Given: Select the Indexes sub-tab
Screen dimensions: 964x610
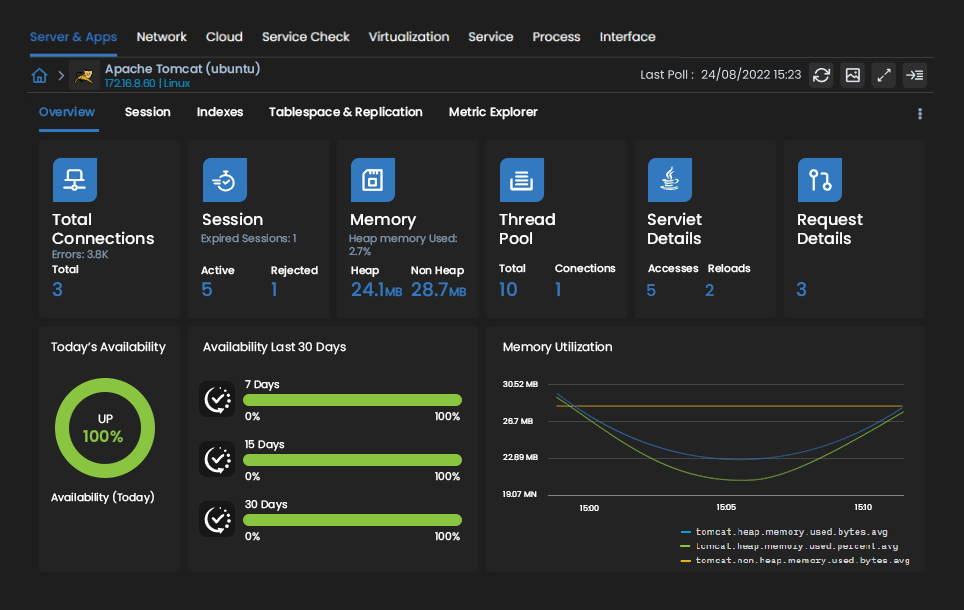Looking at the screenshot, I should click(x=220, y=112).
